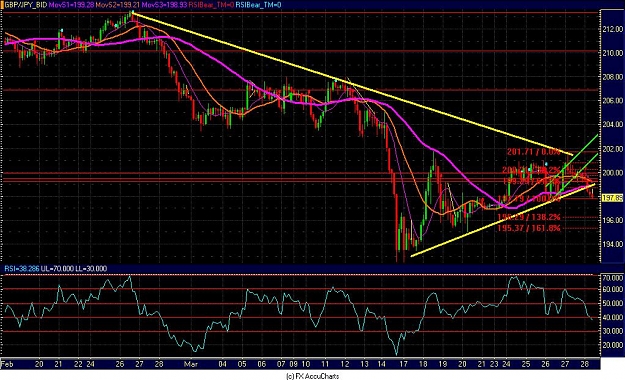Select the 195.37 / 161.8% Fibonacci label
The height and width of the screenshot is (380, 625).
[529, 228]
